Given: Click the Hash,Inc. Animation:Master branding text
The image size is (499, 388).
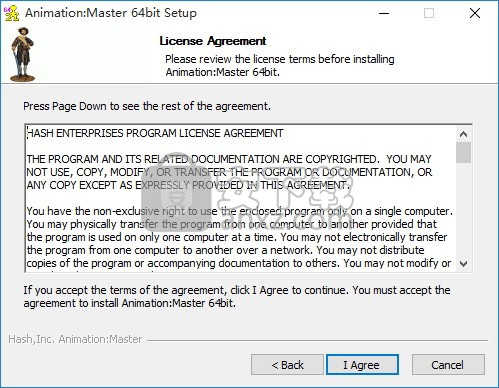Looking at the screenshot, I should pos(75,339).
